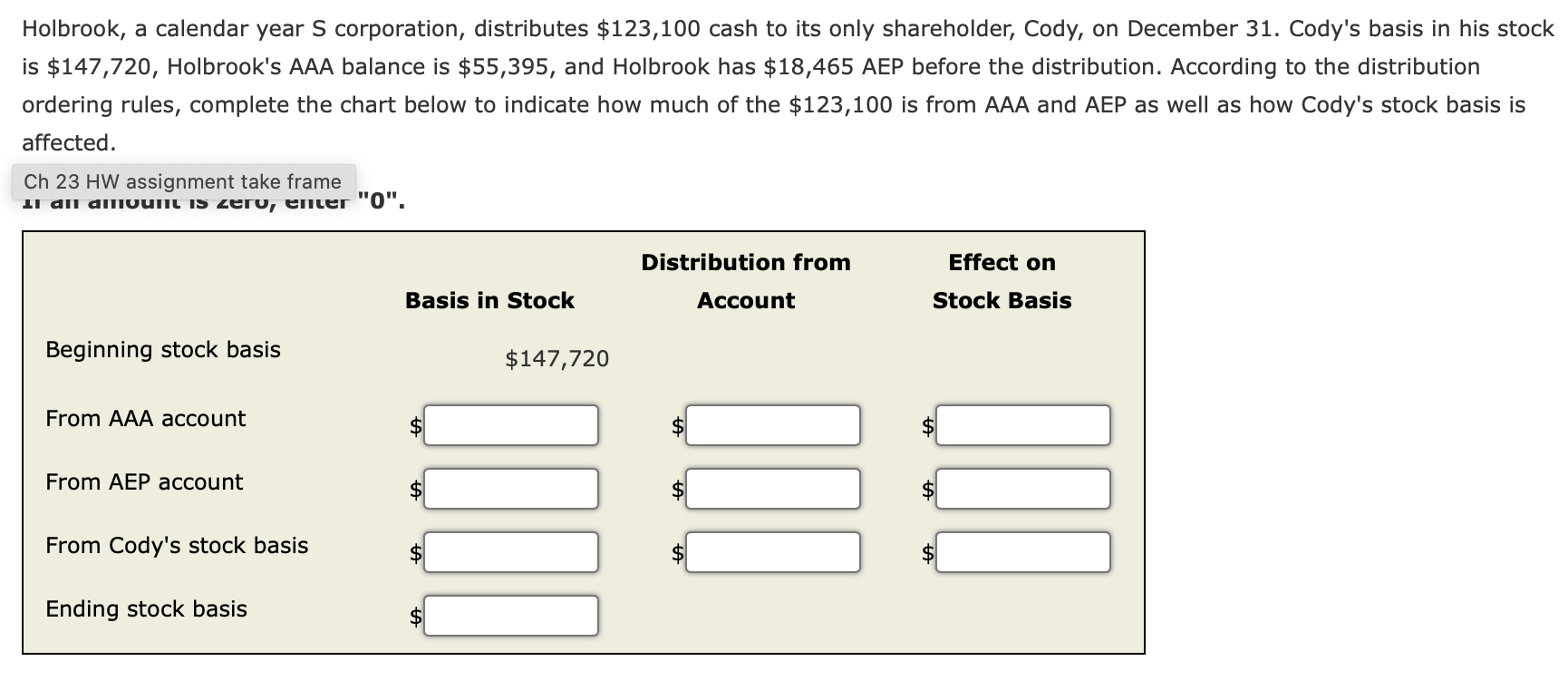Click the From AEP account row label
The image size is (1568, 700).
[144, 481]
